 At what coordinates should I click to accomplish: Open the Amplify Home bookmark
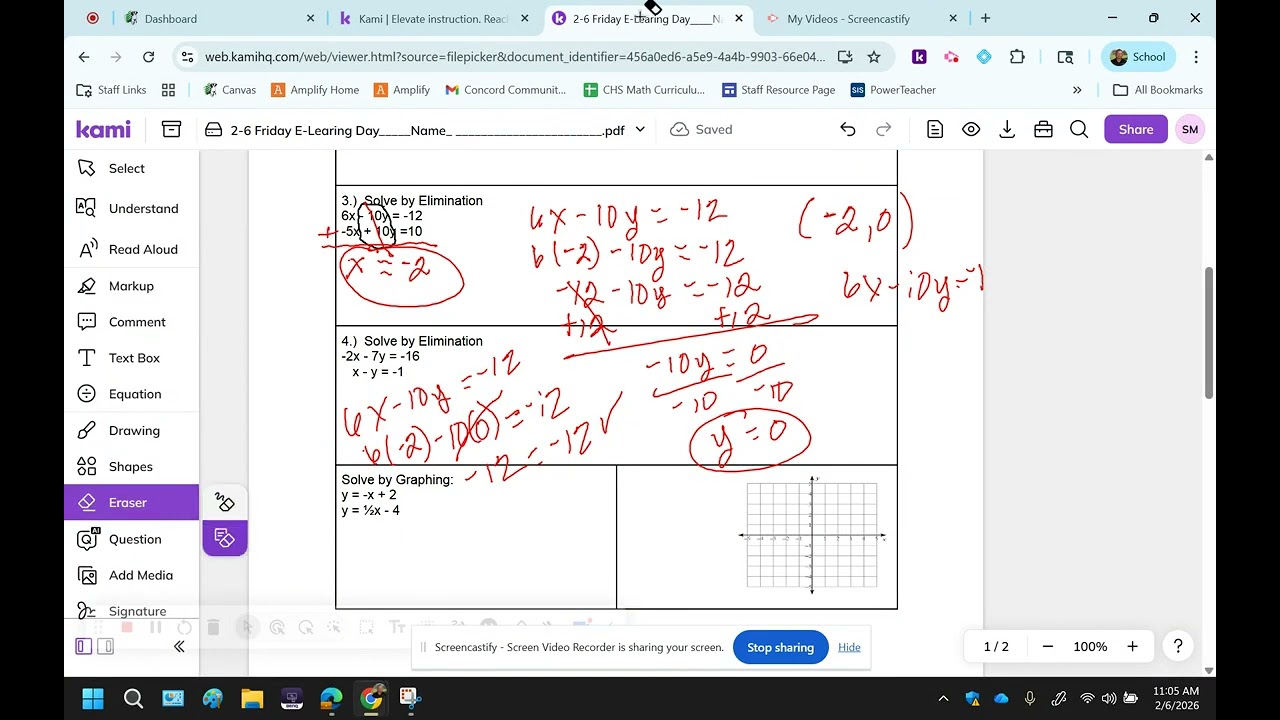315,90
